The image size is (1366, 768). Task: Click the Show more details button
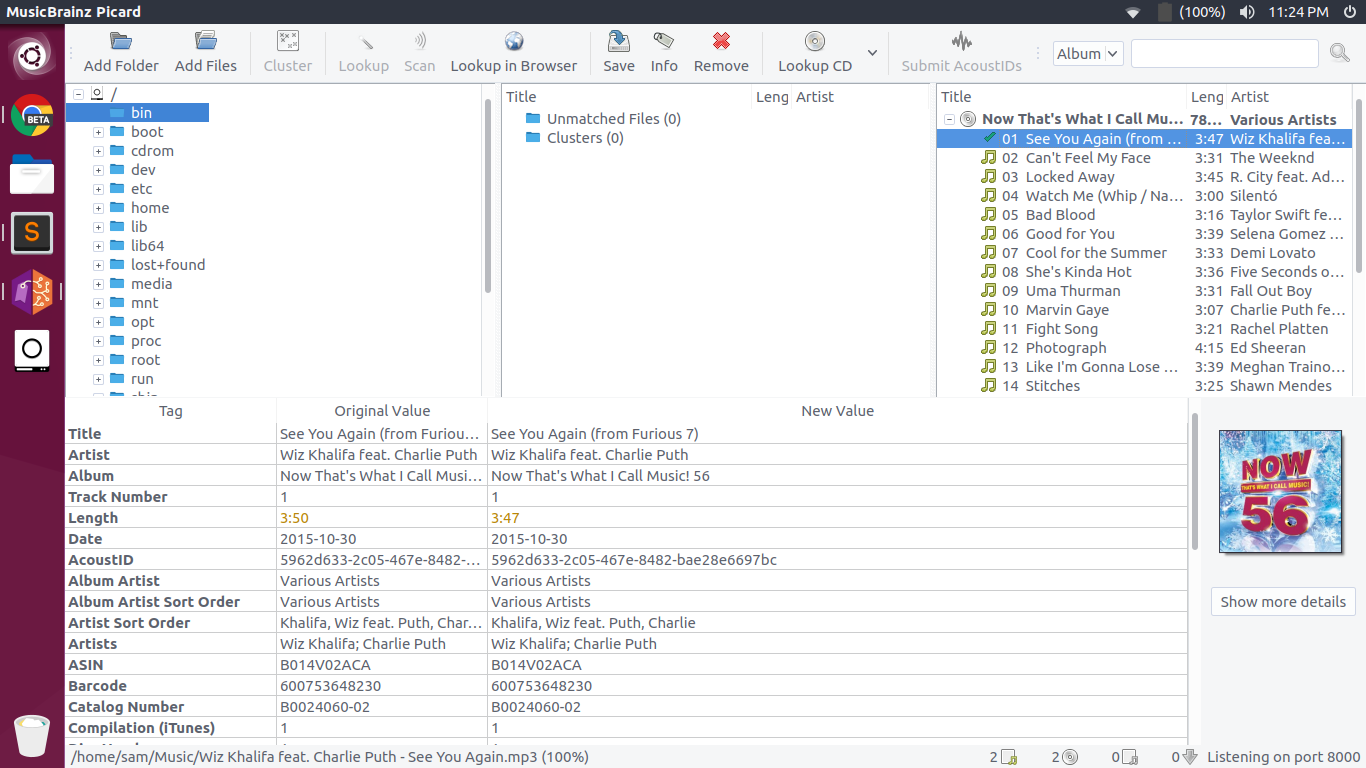[x=1283, y=602]
